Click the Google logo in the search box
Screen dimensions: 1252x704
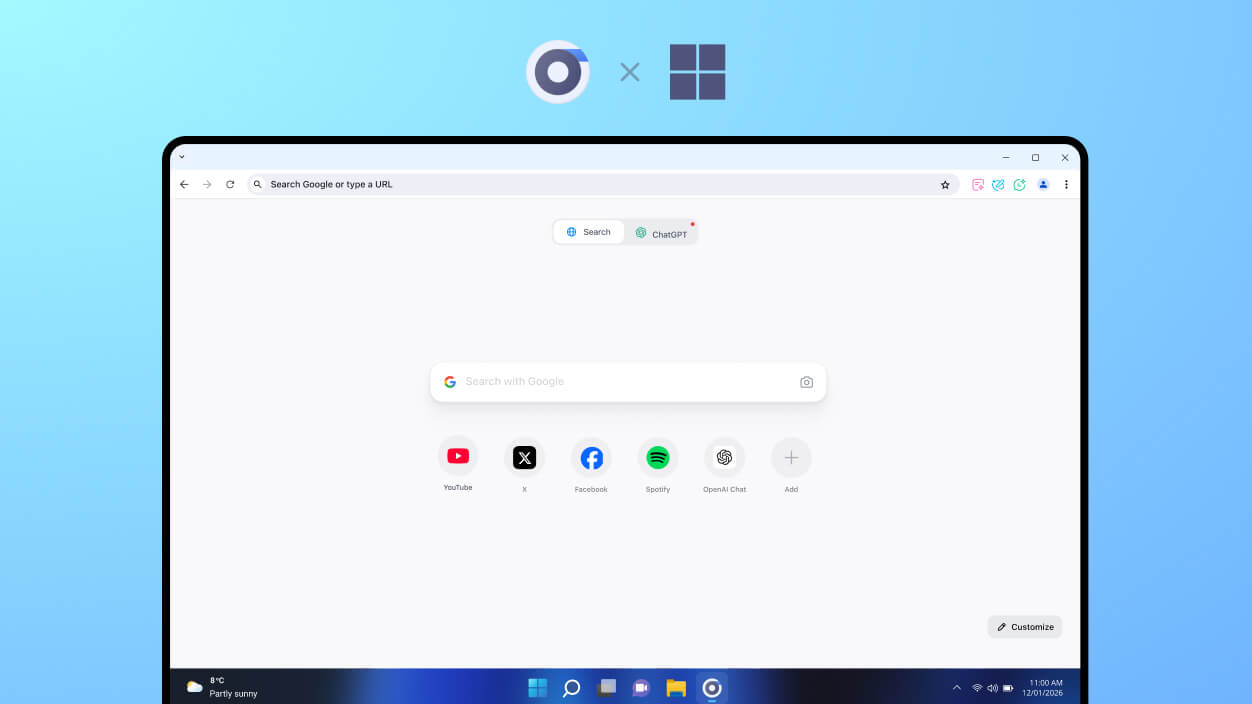point(450,382)
